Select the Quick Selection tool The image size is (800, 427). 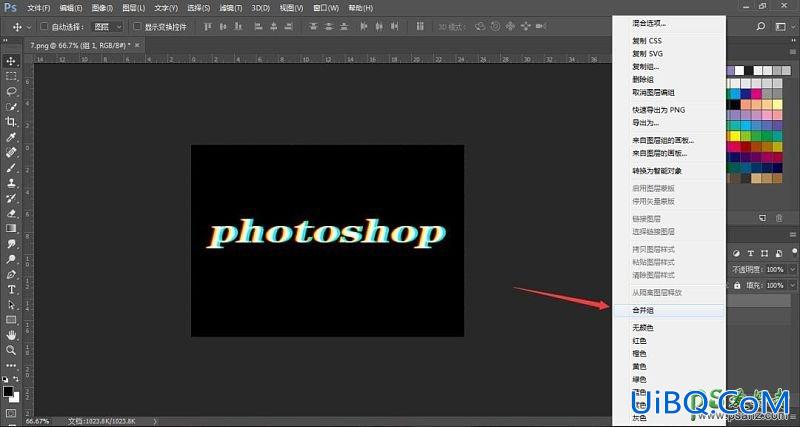11,107
